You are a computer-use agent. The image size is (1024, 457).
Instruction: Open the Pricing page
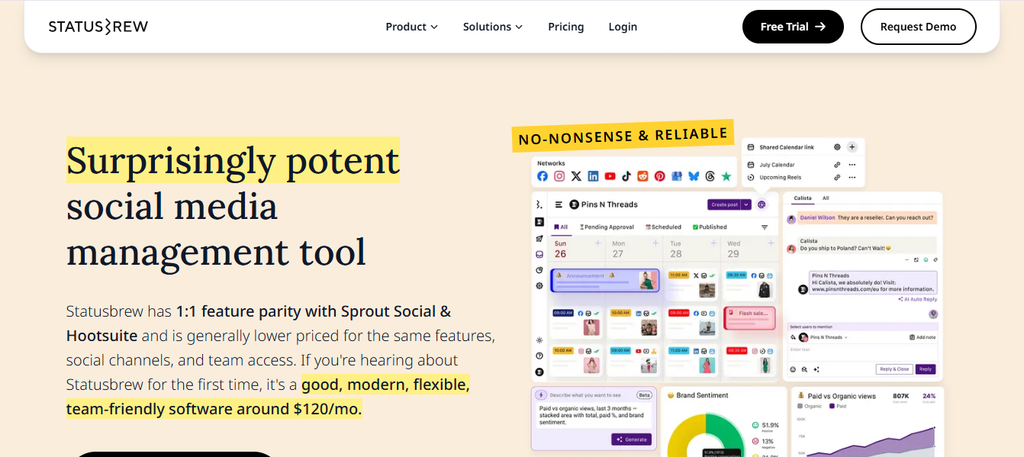pyautogui.click(x=566, y=27)
